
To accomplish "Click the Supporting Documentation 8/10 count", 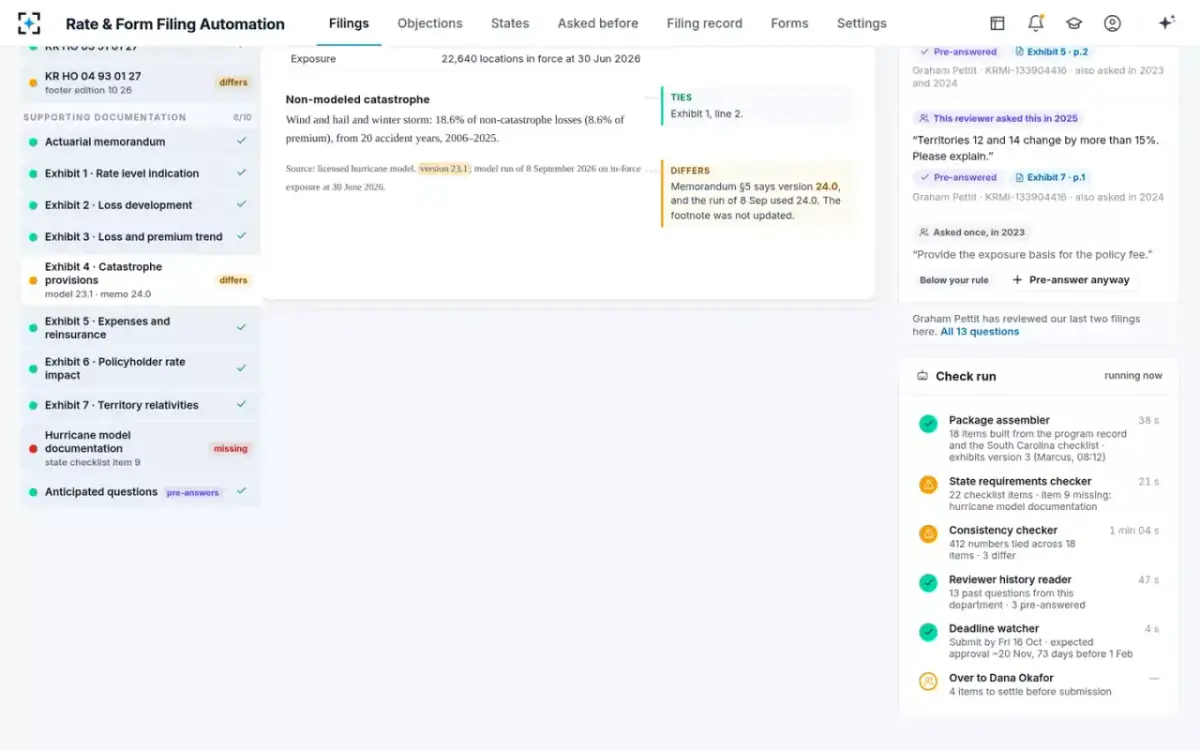I will pos(242,117).
